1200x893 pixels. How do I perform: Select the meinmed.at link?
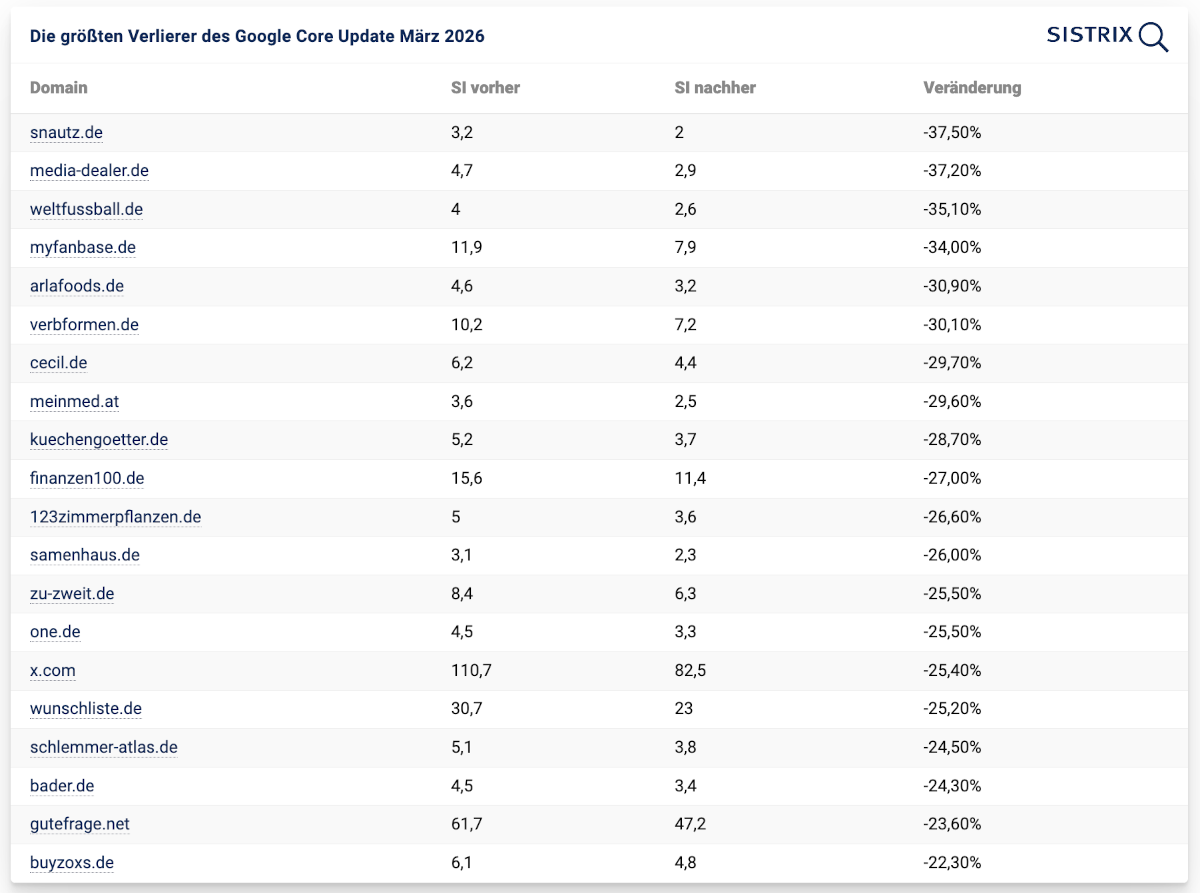(x=75, y=402)
